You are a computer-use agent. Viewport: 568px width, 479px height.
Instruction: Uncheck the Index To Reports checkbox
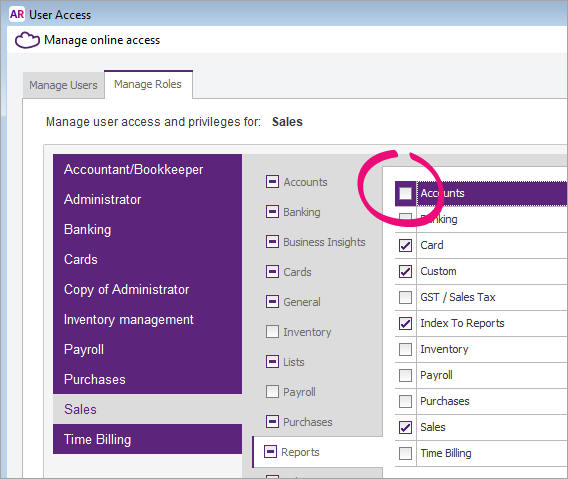coord(405,323)
